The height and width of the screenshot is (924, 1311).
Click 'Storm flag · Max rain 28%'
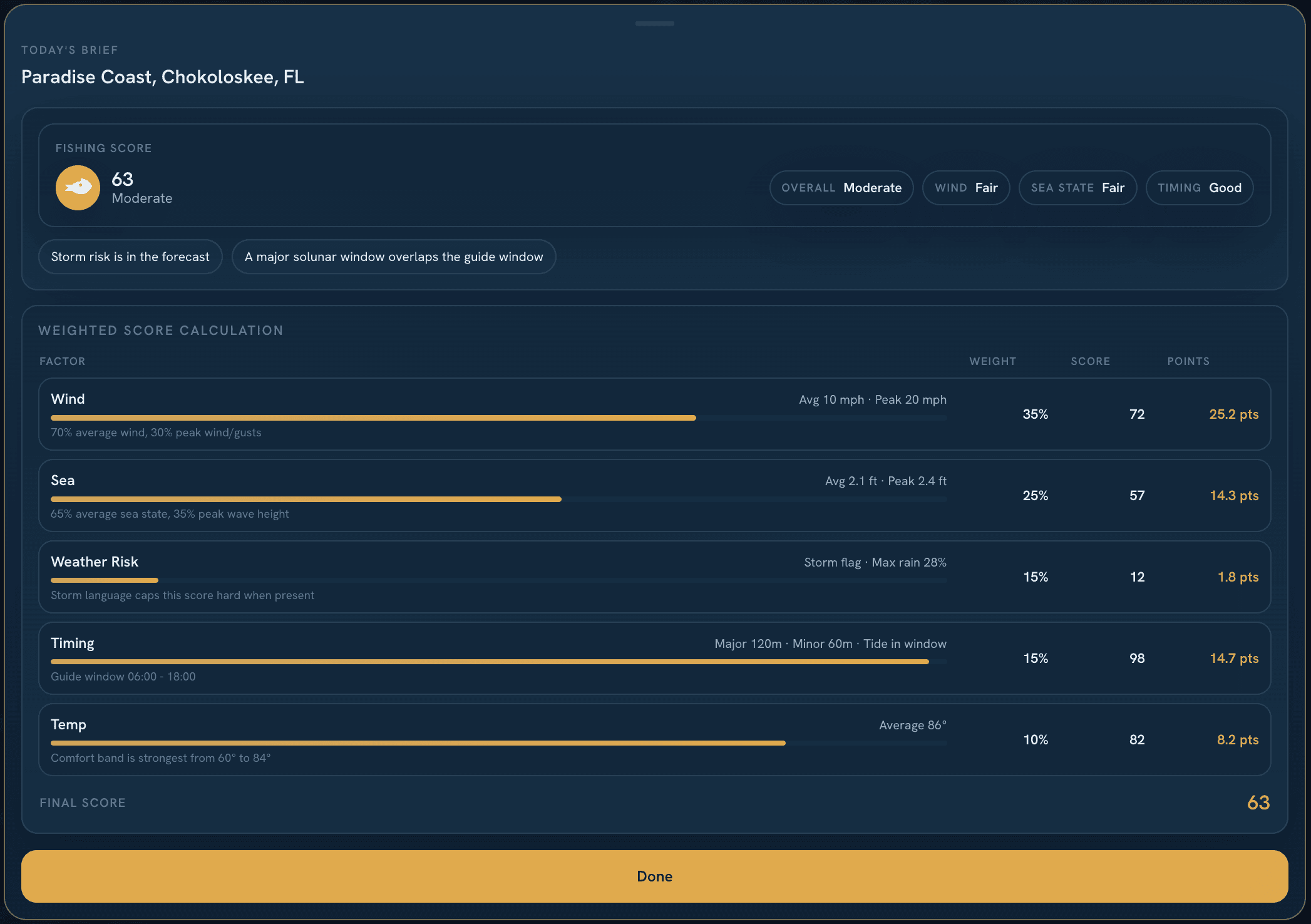point(875,562)
